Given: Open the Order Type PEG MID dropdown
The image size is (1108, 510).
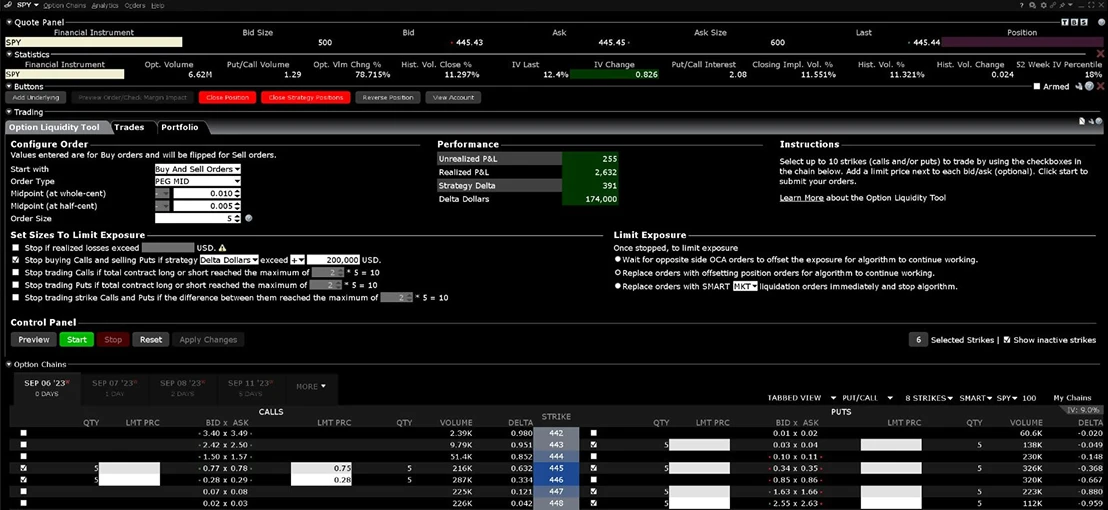Looking at the screenshot, I should pyautogui.click(x=198, y=181).
